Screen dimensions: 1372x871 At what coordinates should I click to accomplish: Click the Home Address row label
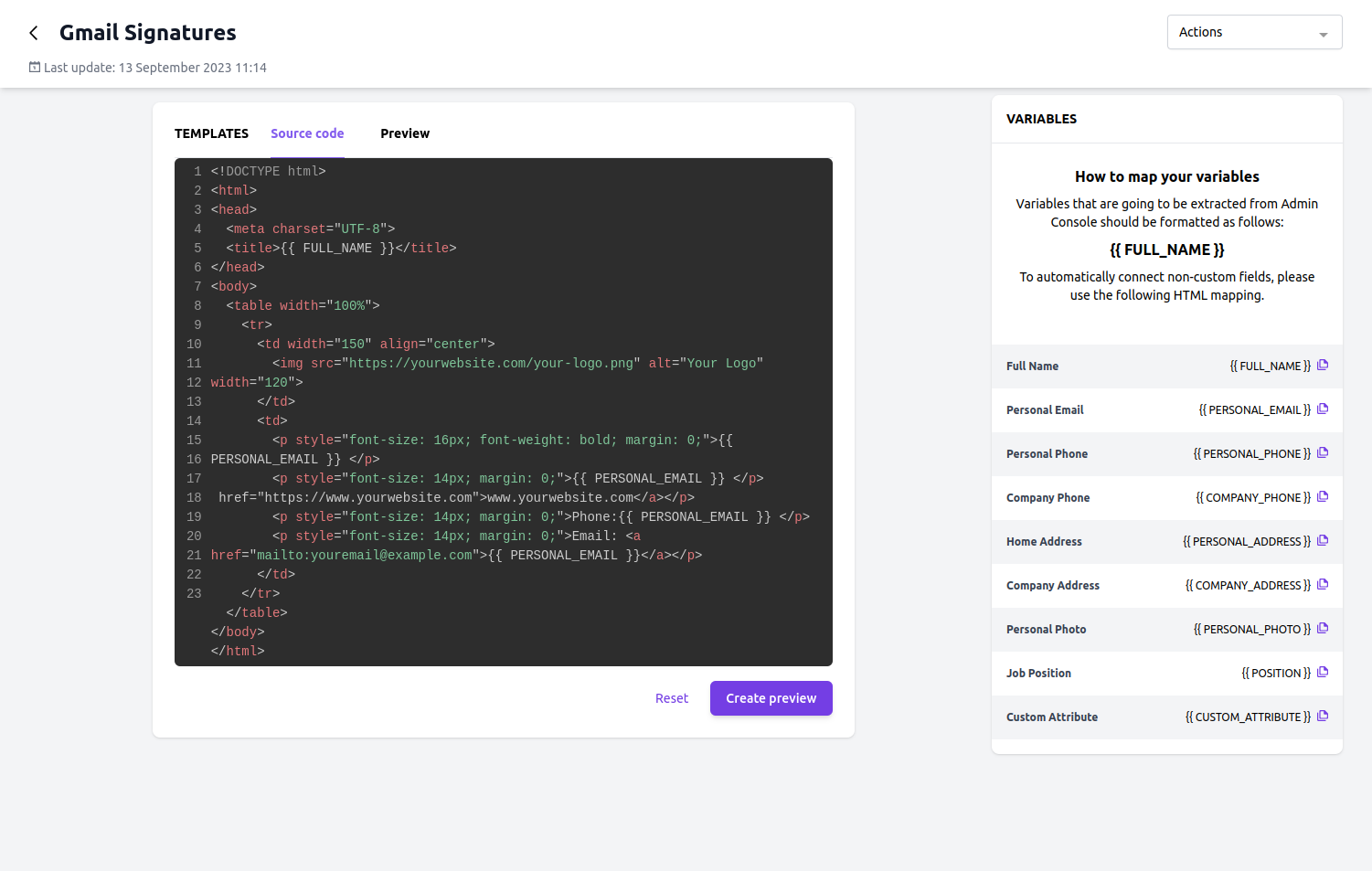pyautogui.click(x=1044, y=542)
